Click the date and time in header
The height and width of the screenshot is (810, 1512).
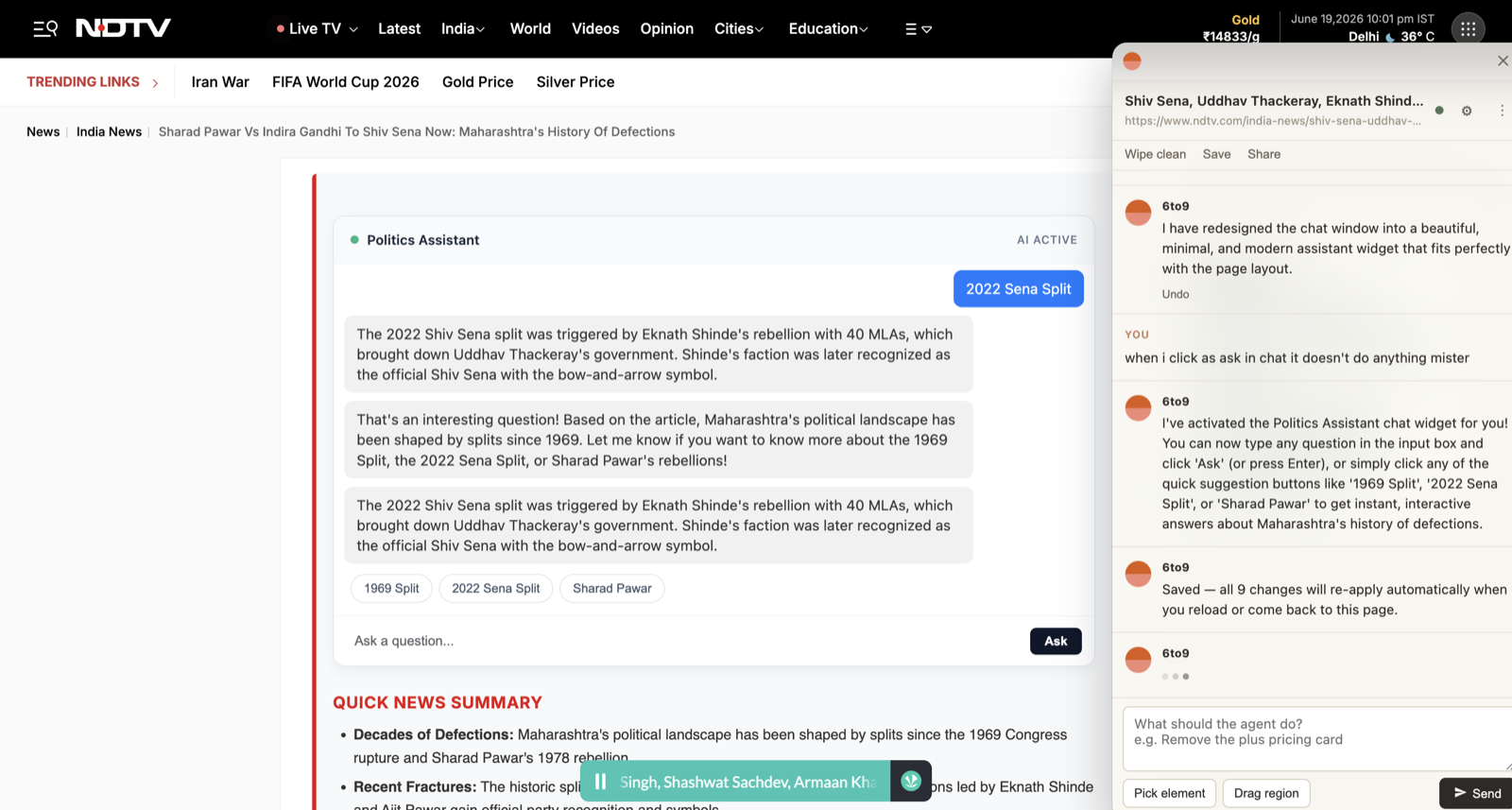[1362, 19]
